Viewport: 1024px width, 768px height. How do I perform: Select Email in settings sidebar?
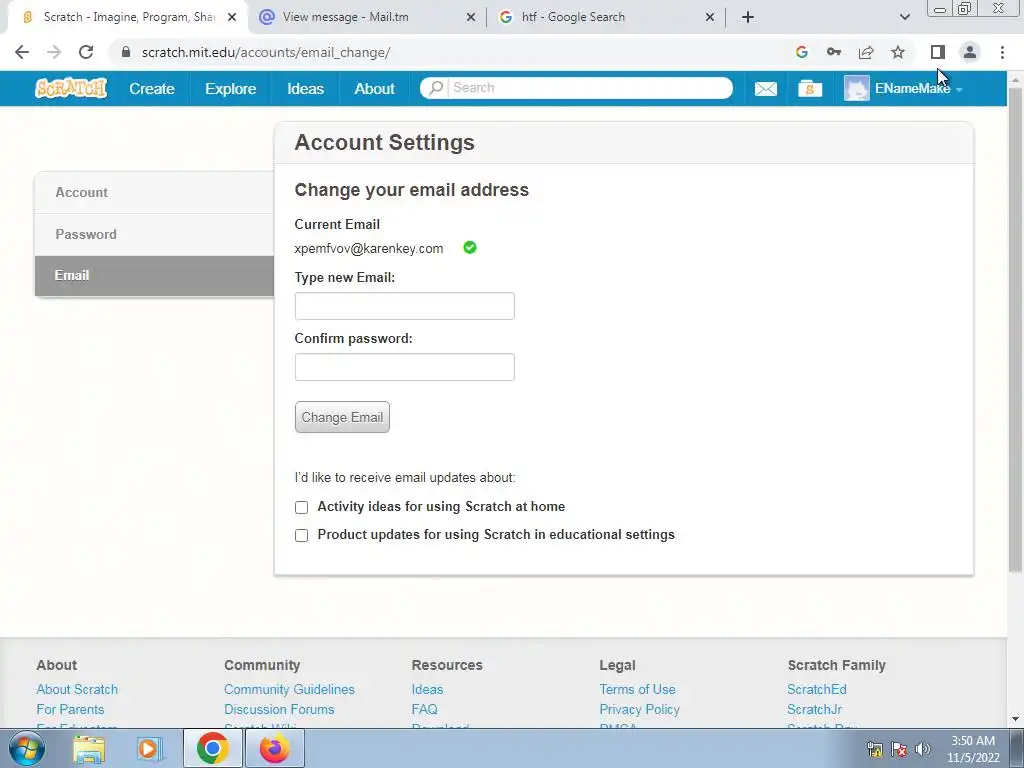click(154, 276)
